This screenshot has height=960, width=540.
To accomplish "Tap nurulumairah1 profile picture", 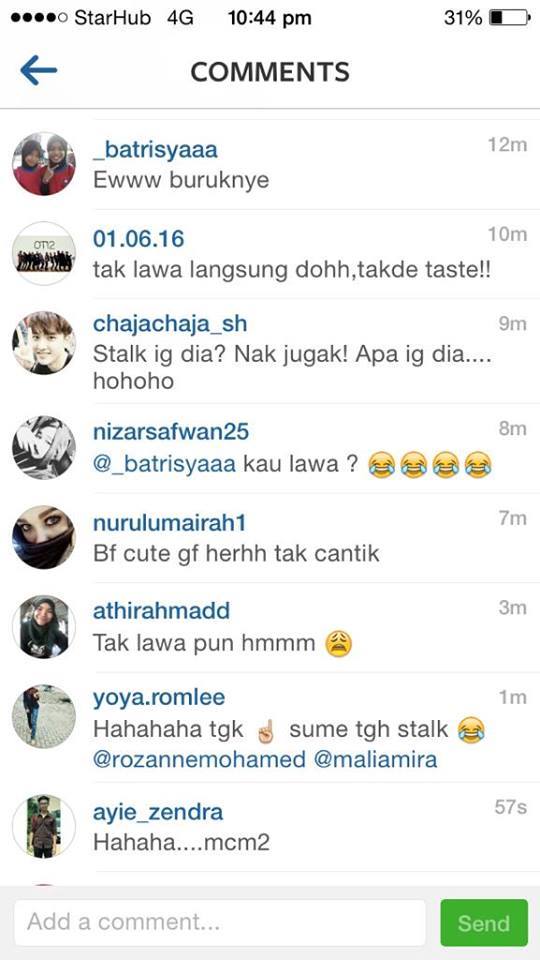I will point(44,537).
